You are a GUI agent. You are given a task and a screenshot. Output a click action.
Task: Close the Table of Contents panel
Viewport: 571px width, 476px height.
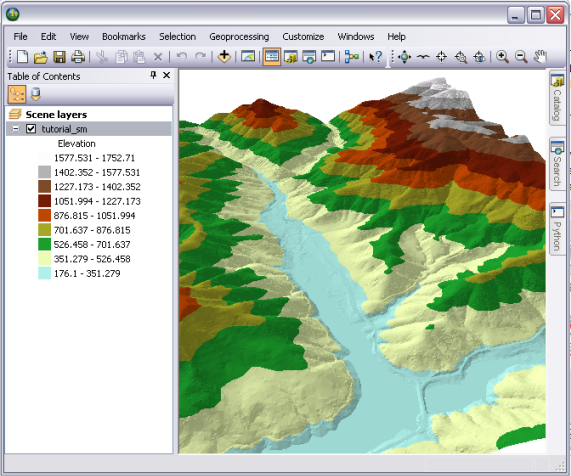[166, 75]
